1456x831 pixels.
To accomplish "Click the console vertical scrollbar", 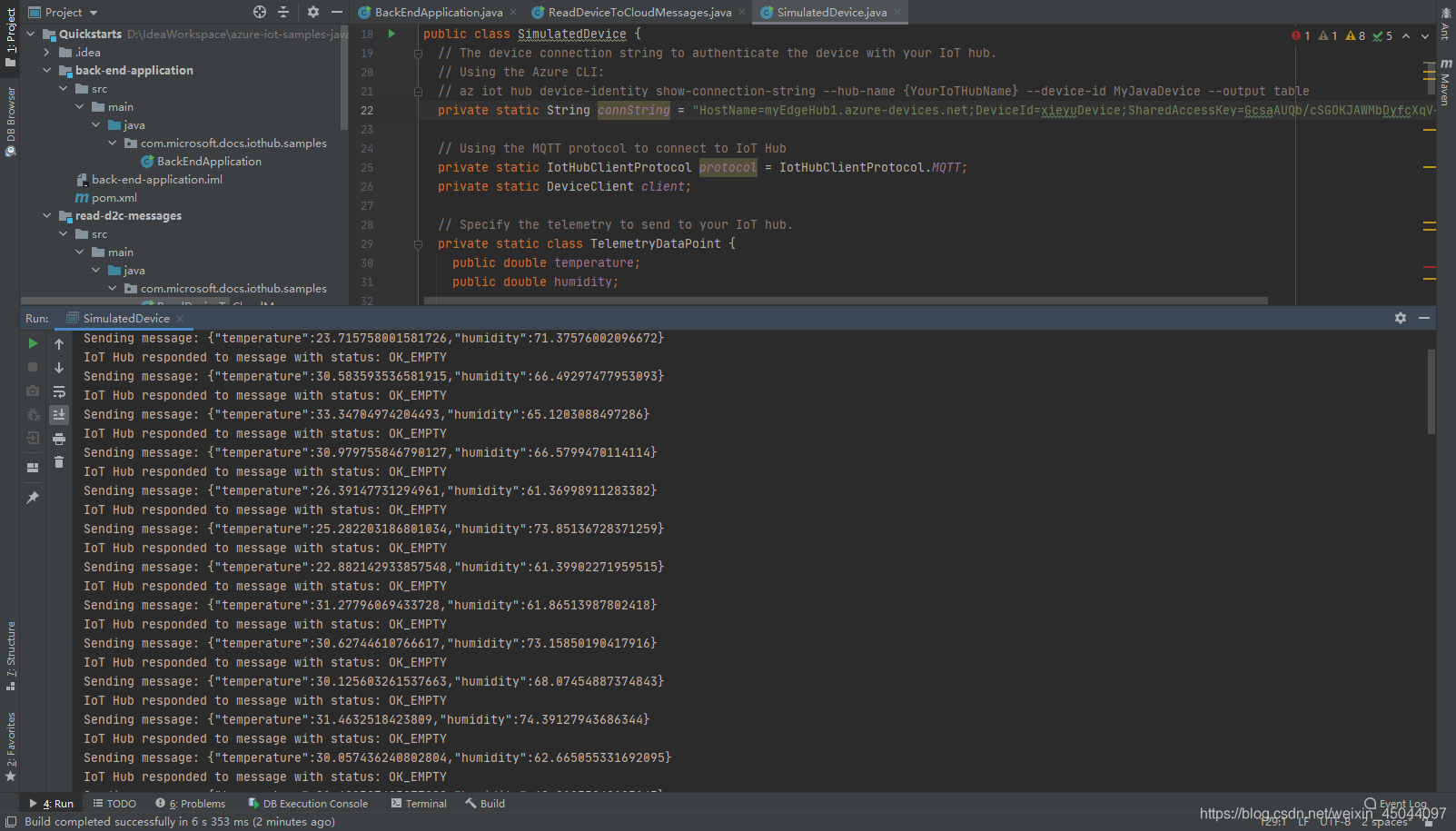I will tap(1431, 392).
